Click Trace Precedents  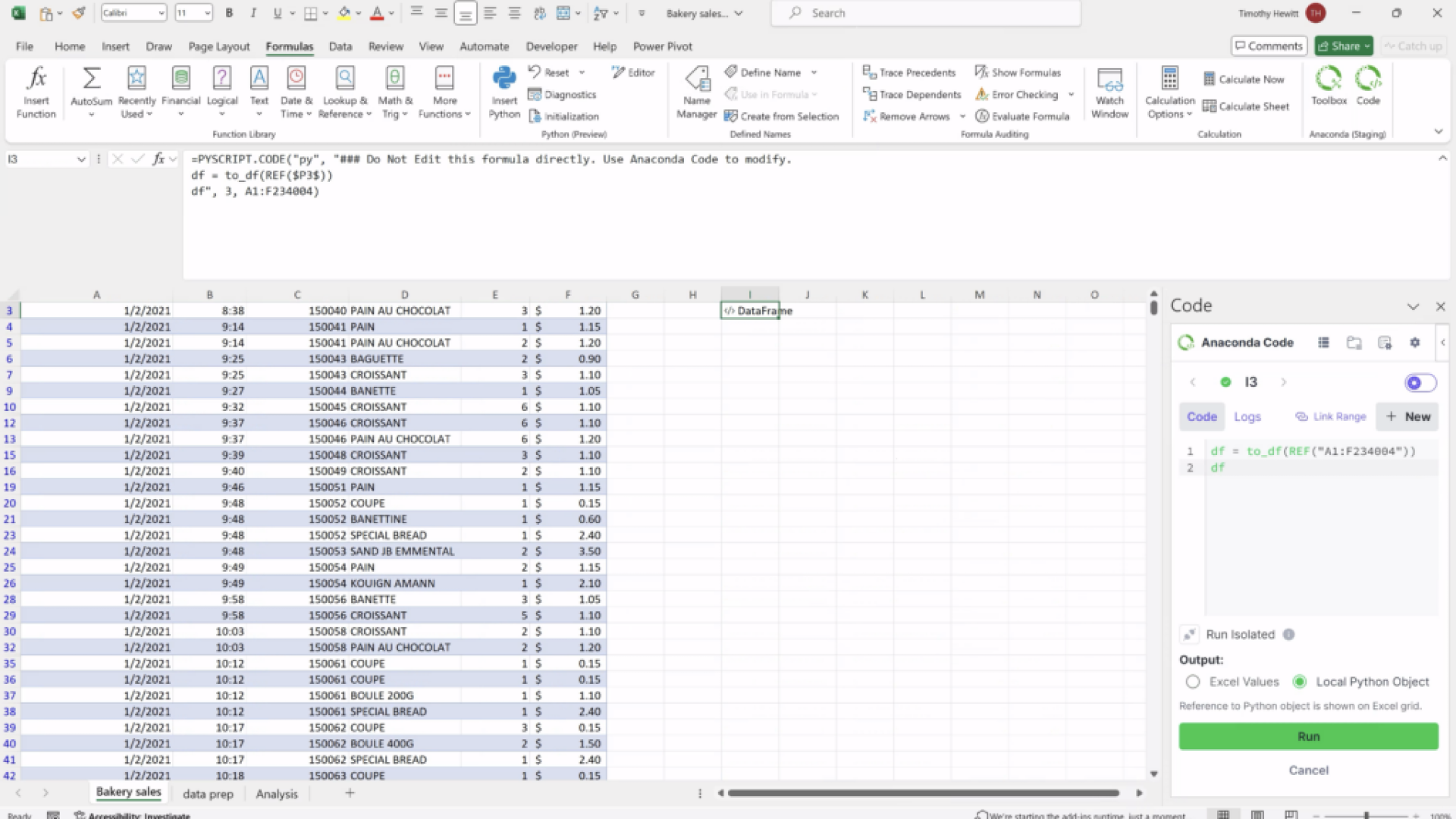(909, 73)
